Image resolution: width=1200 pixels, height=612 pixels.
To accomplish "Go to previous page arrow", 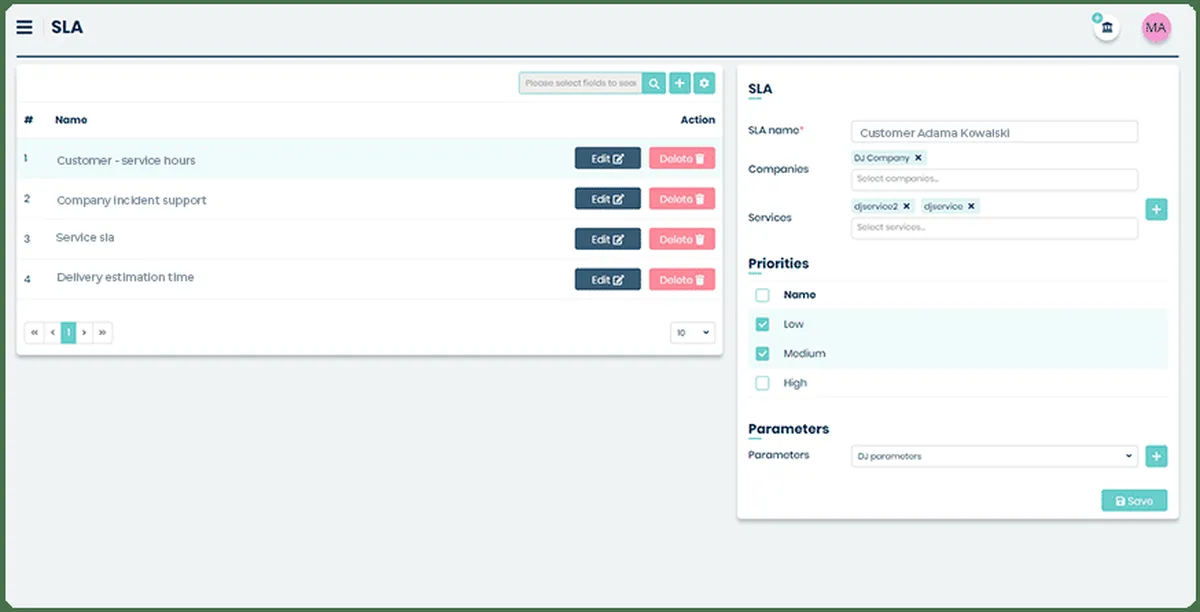I will [x=52, y=332].
